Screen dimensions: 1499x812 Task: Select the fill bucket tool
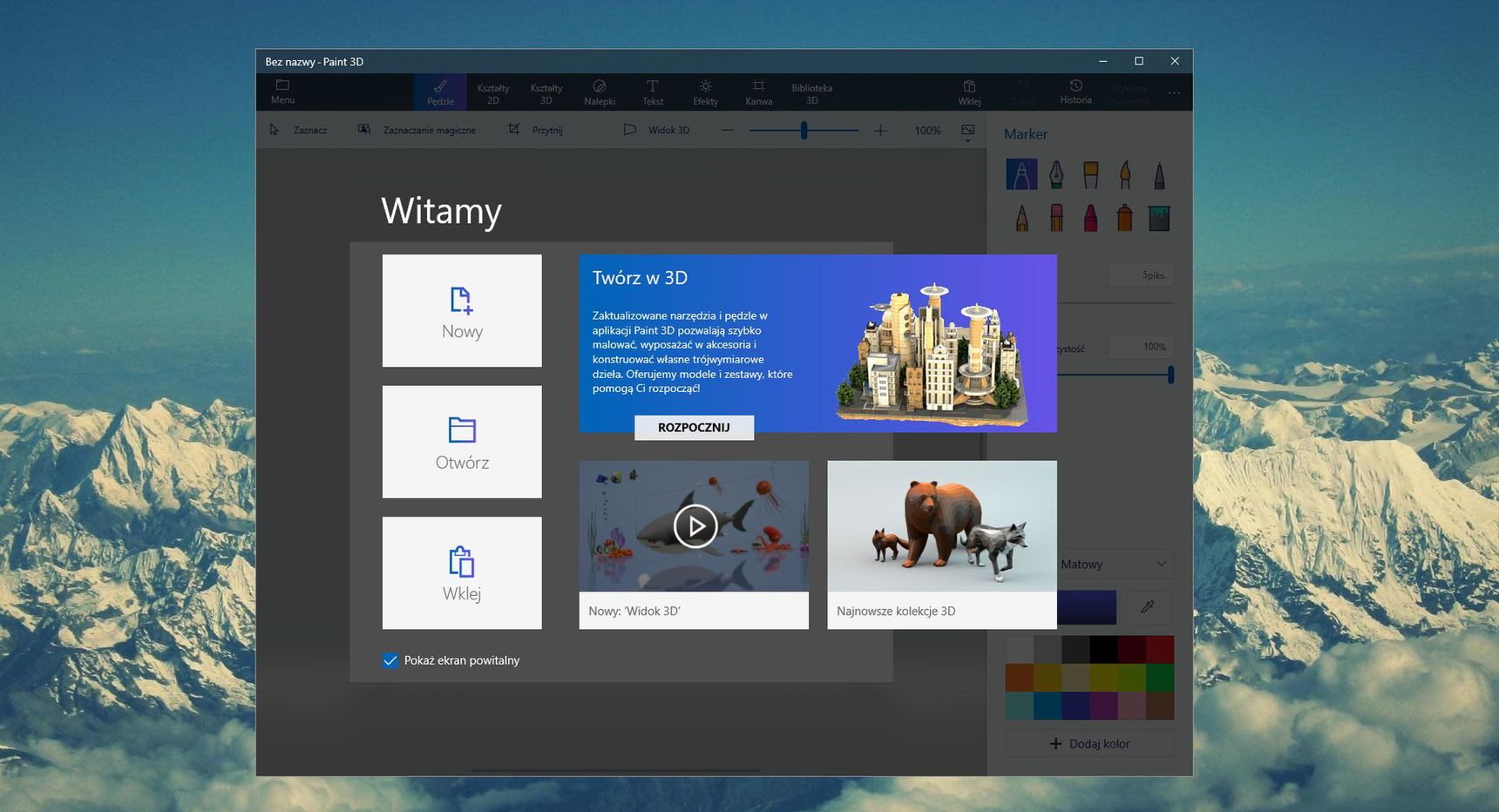1159,217
